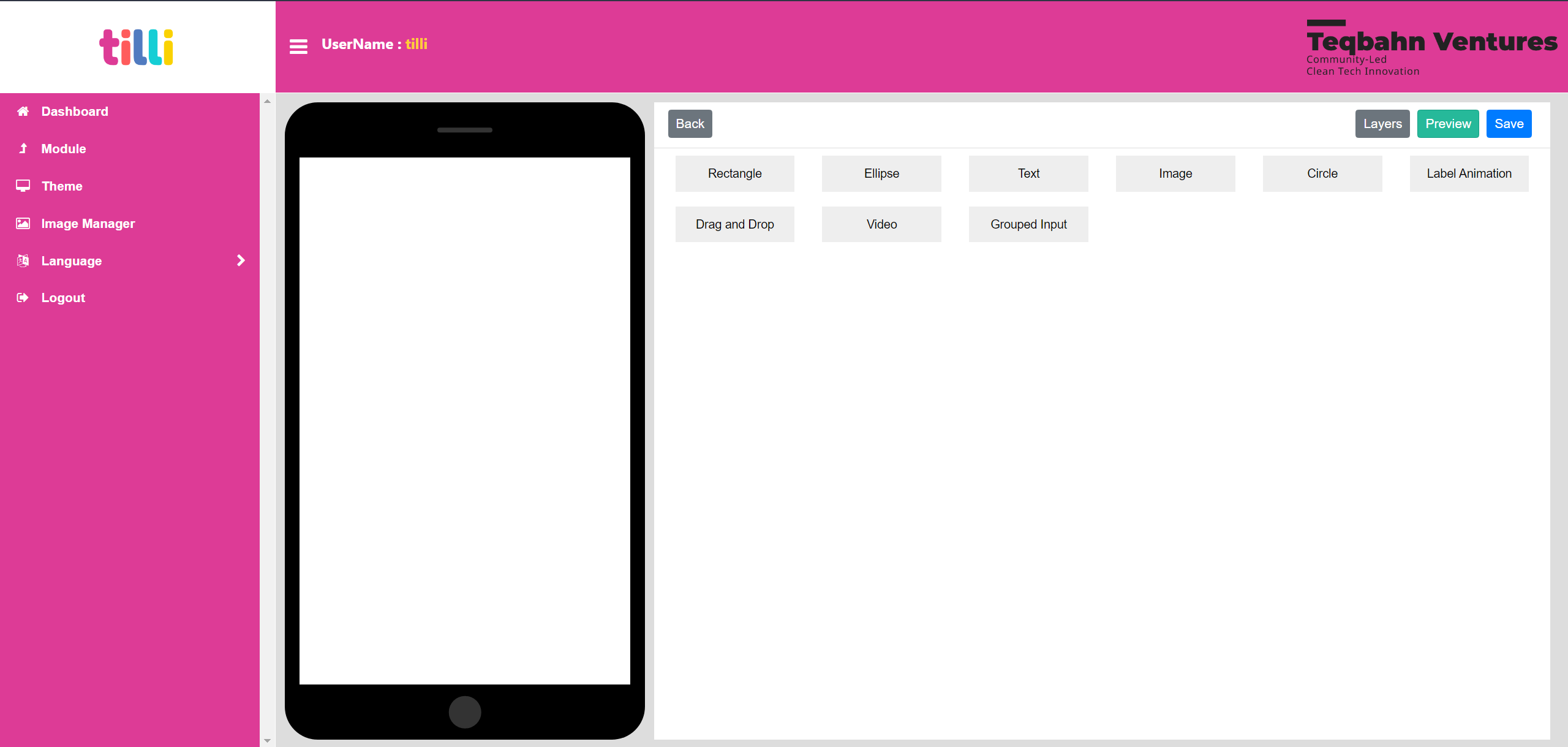
Task: Select the Video element tool
Action: pyautogui.click(x=882, y=224)
